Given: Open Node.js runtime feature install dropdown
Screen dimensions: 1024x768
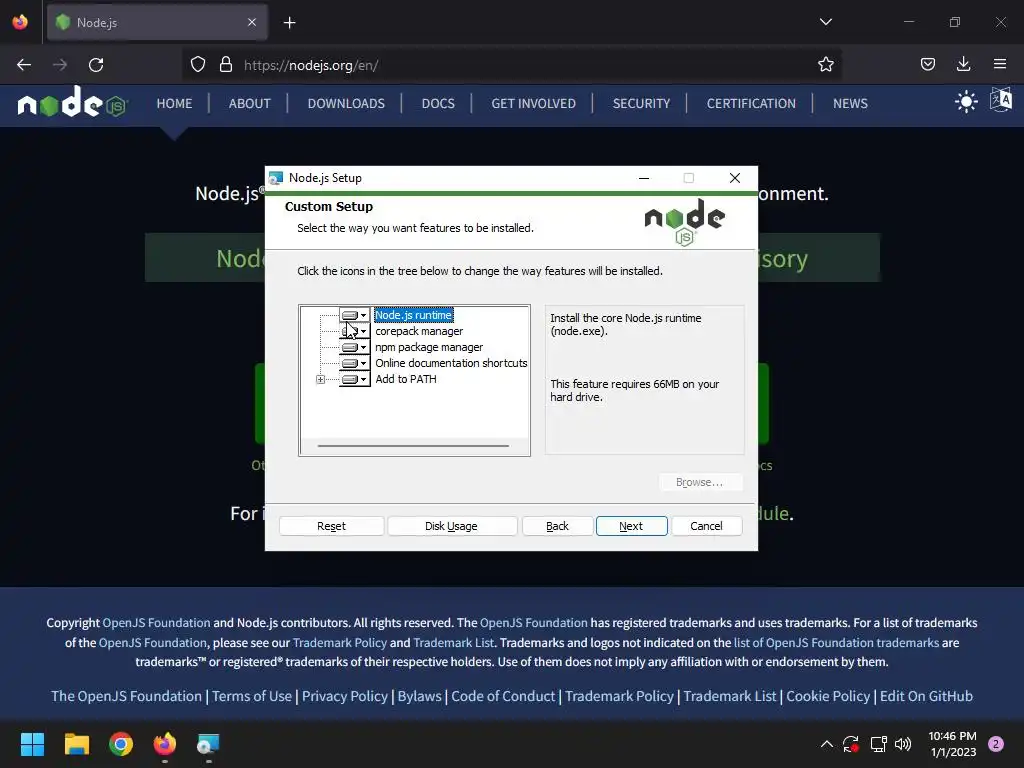Looking at the screenshot, I should 354,315.
